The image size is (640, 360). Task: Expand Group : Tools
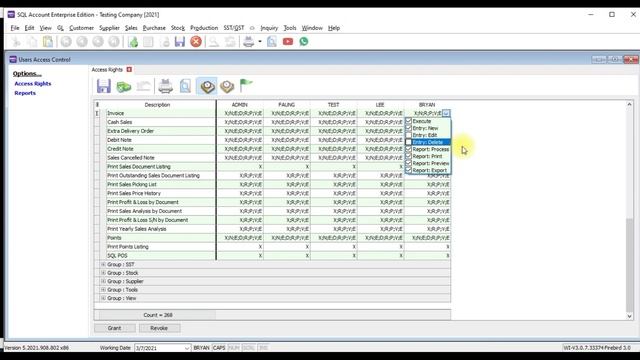click(103, 290)
